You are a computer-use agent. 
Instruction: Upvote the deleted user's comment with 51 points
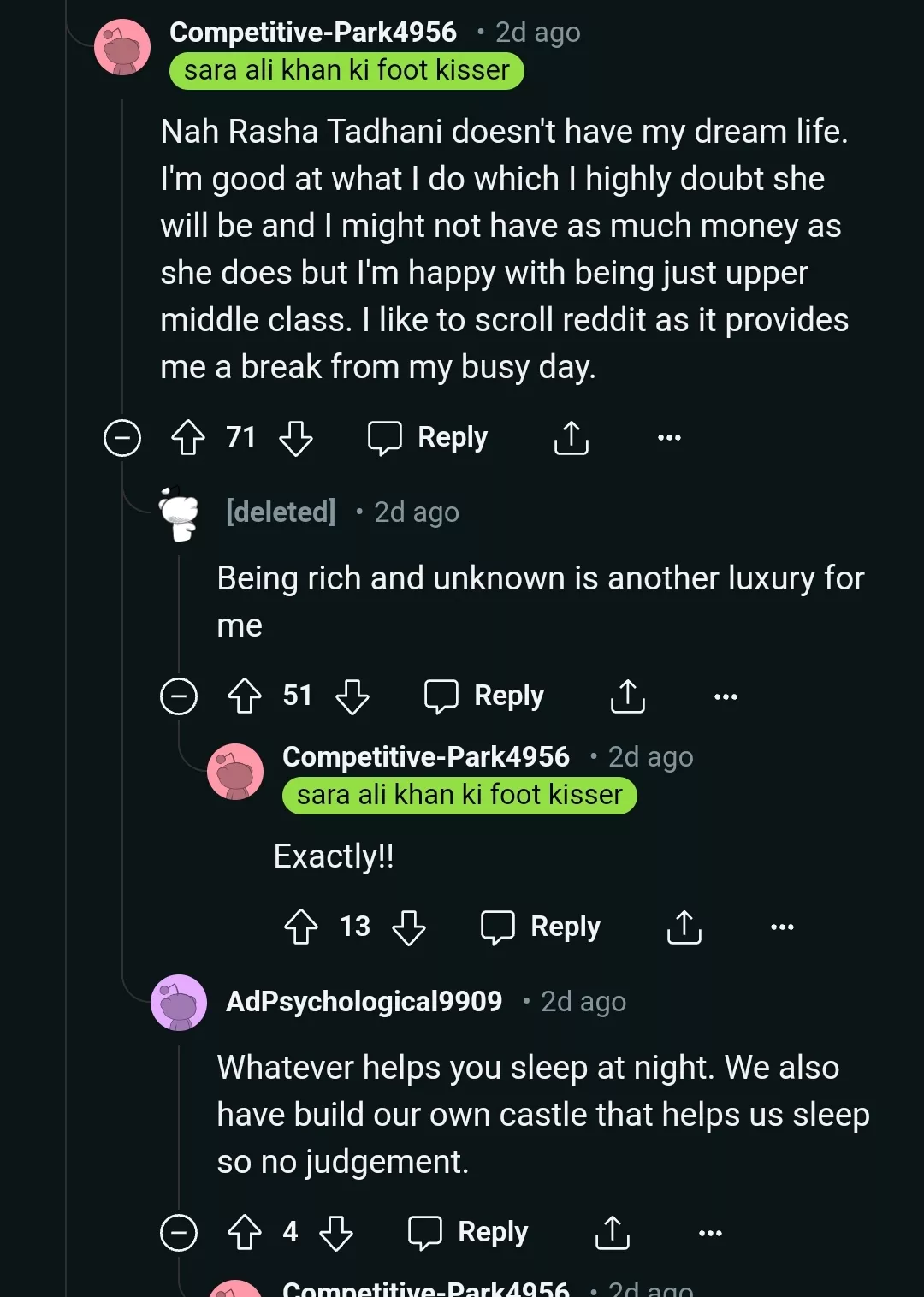245,696
